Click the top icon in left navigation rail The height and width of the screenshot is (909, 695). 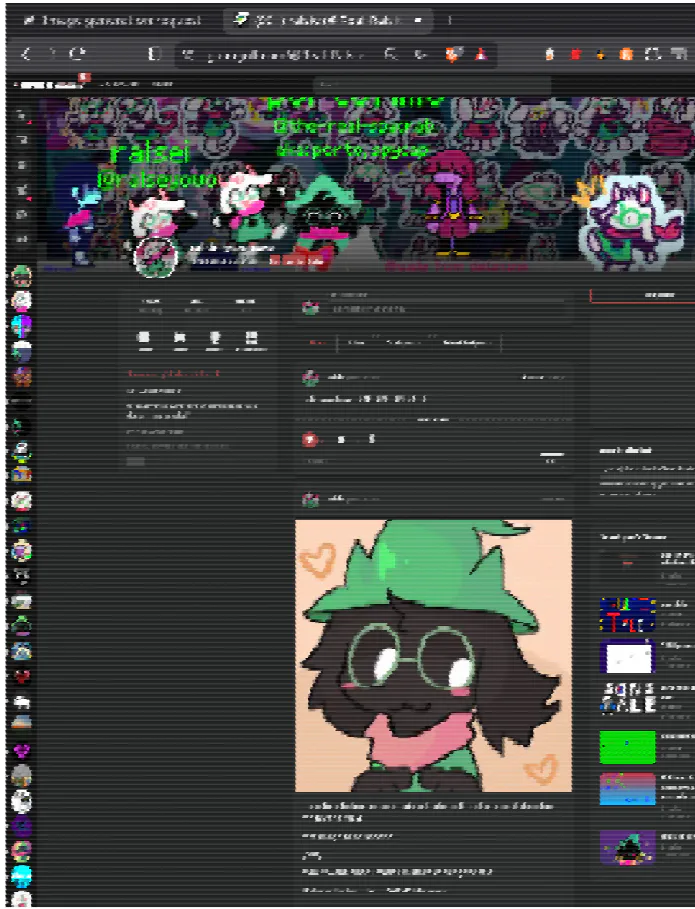pyautogui.click(x=21, y=115)
